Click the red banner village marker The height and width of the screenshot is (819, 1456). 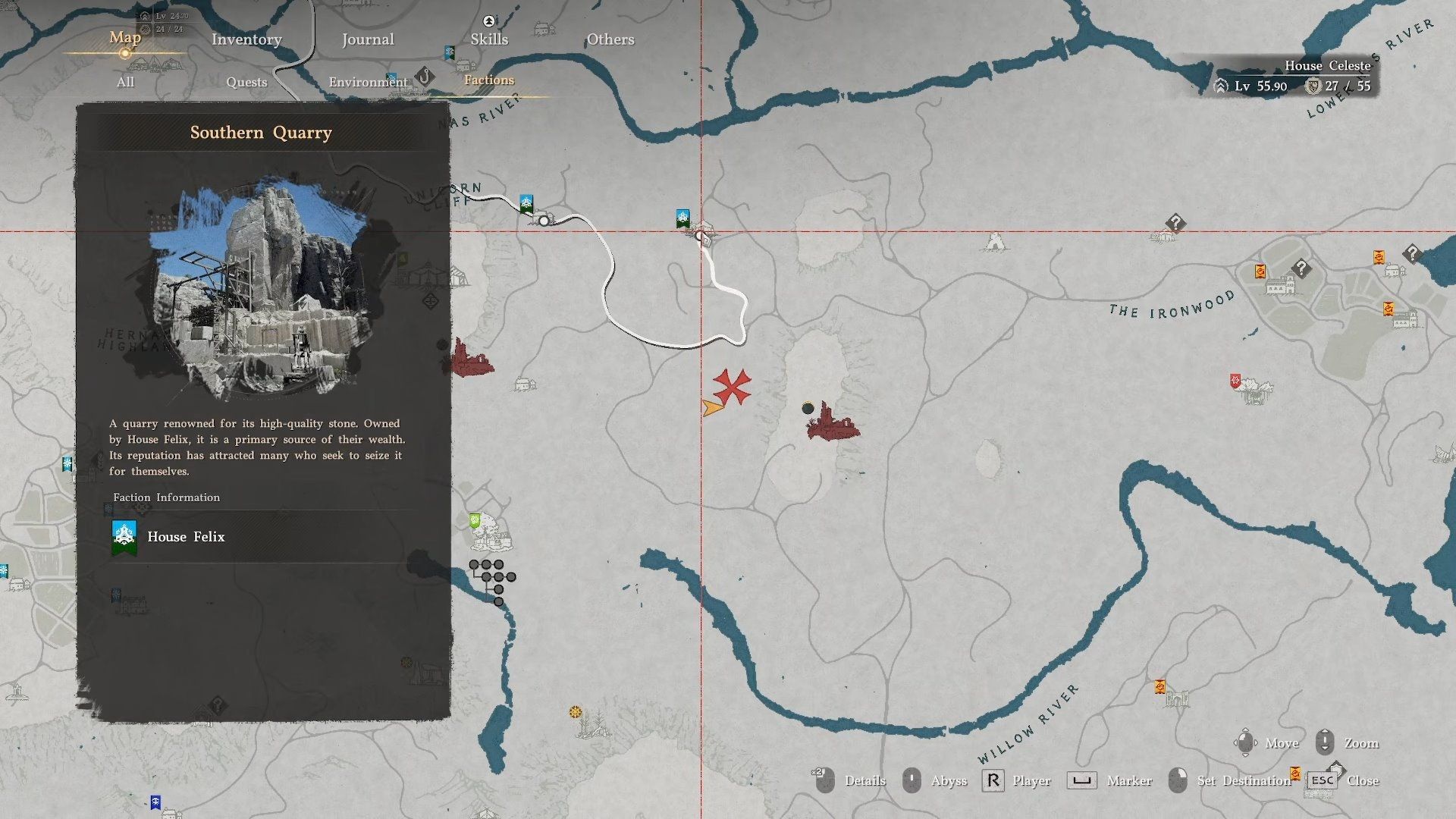[1235, 381]
